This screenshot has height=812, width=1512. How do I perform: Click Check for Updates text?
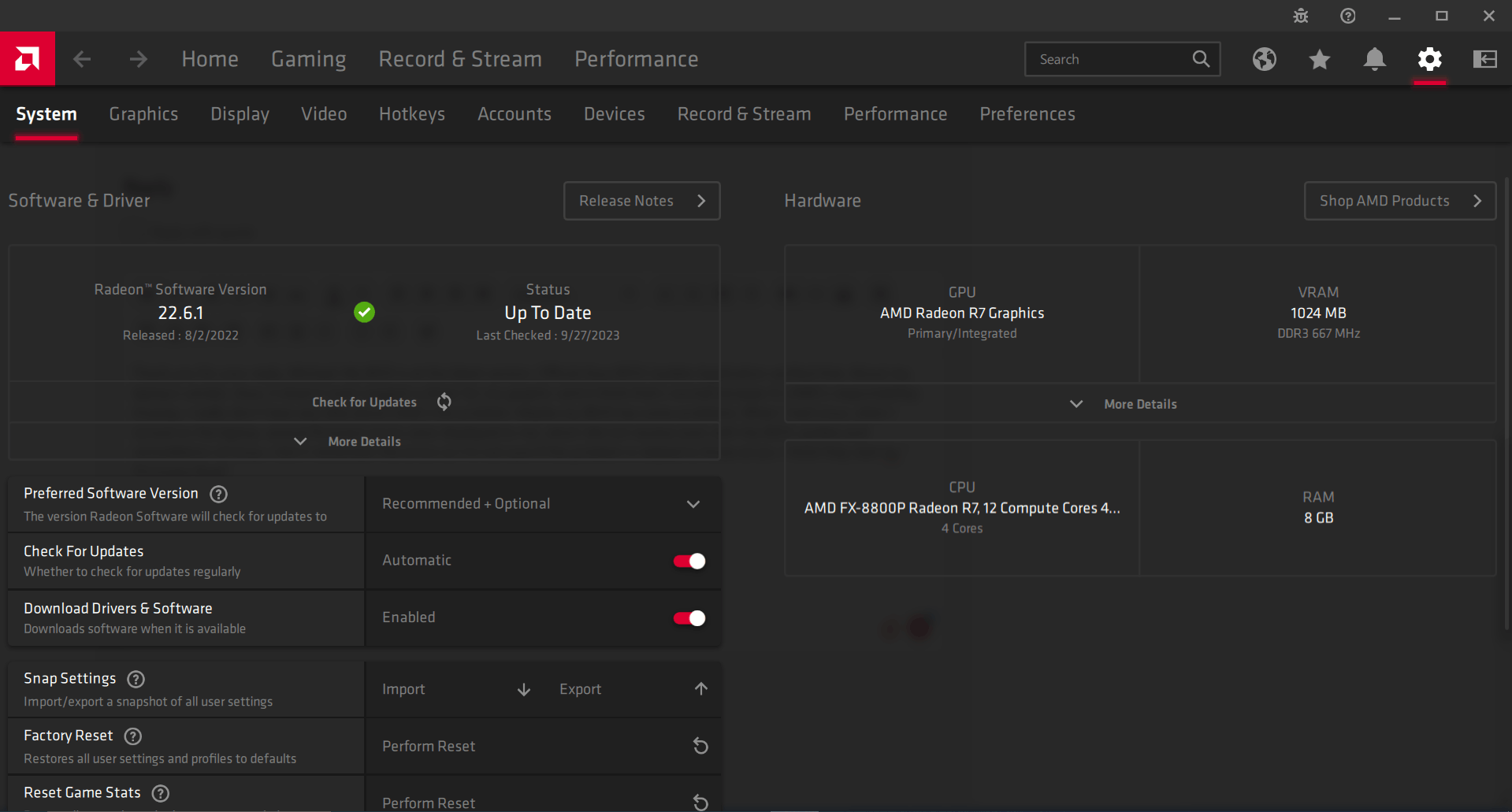tap(364, 402)
